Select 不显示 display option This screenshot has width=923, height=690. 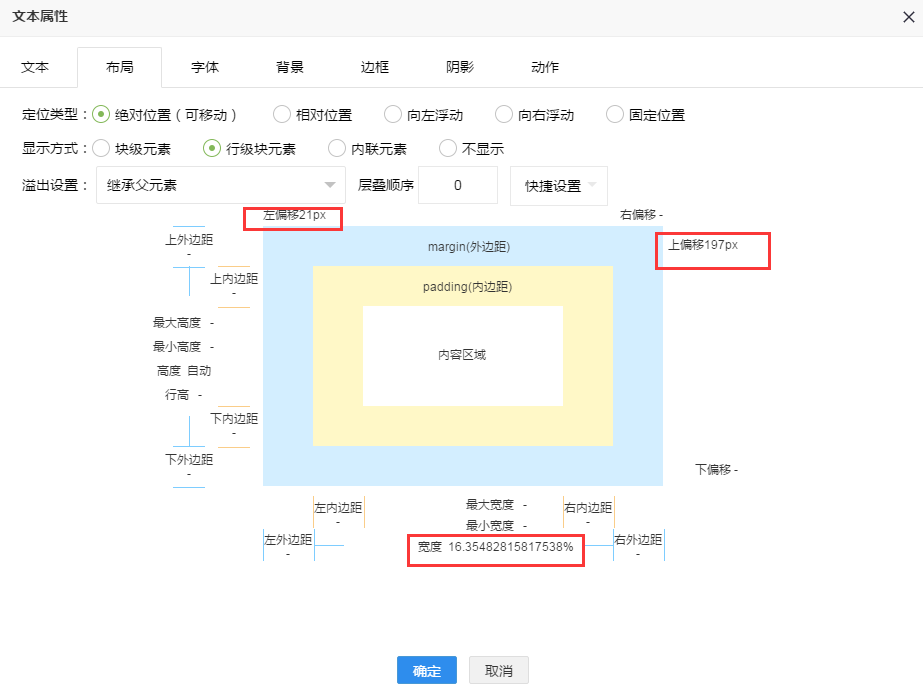[449, 149]
